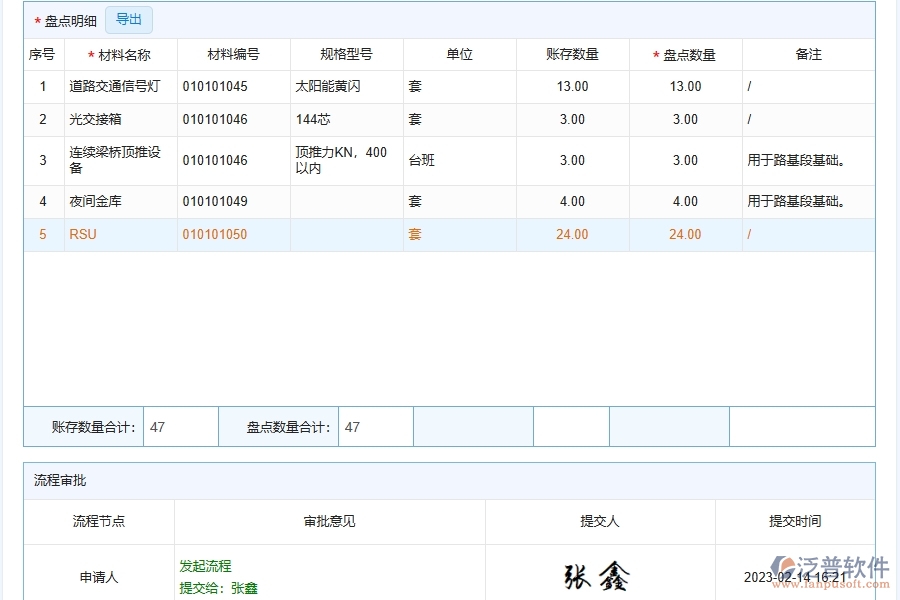Click the 盘点数量合计 input field
Screen dimensions: 900x600
[375, 426]
